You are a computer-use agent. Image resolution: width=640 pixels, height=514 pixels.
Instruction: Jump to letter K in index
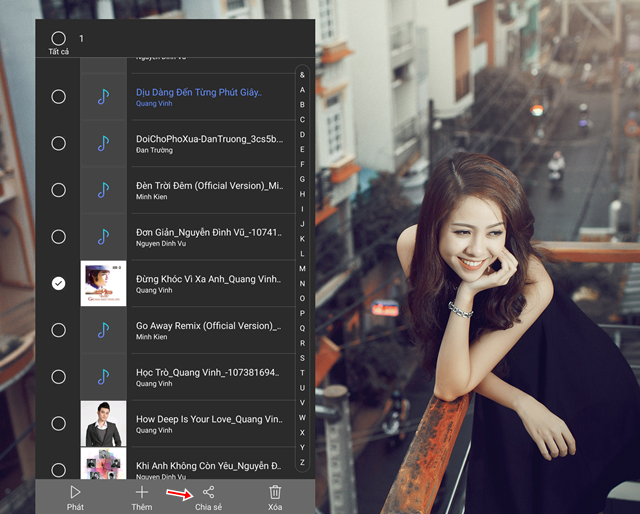[302, 239]
